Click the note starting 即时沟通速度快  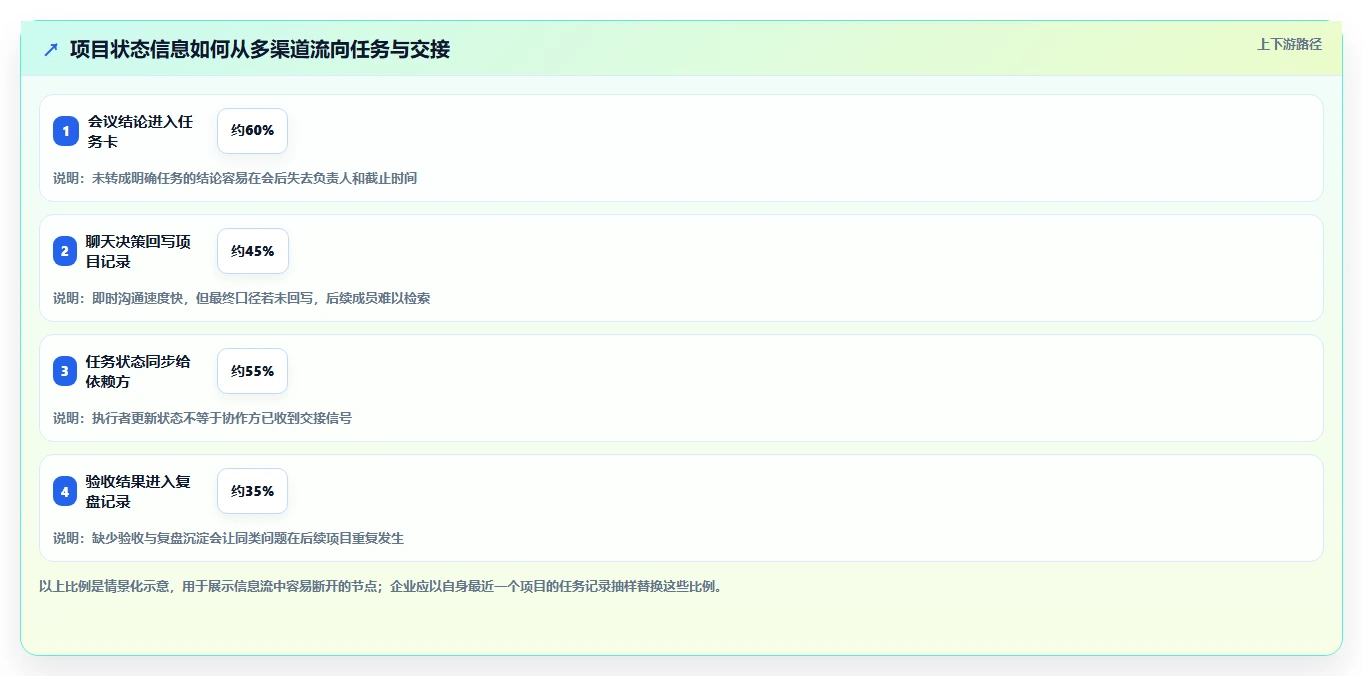point(242,298)
